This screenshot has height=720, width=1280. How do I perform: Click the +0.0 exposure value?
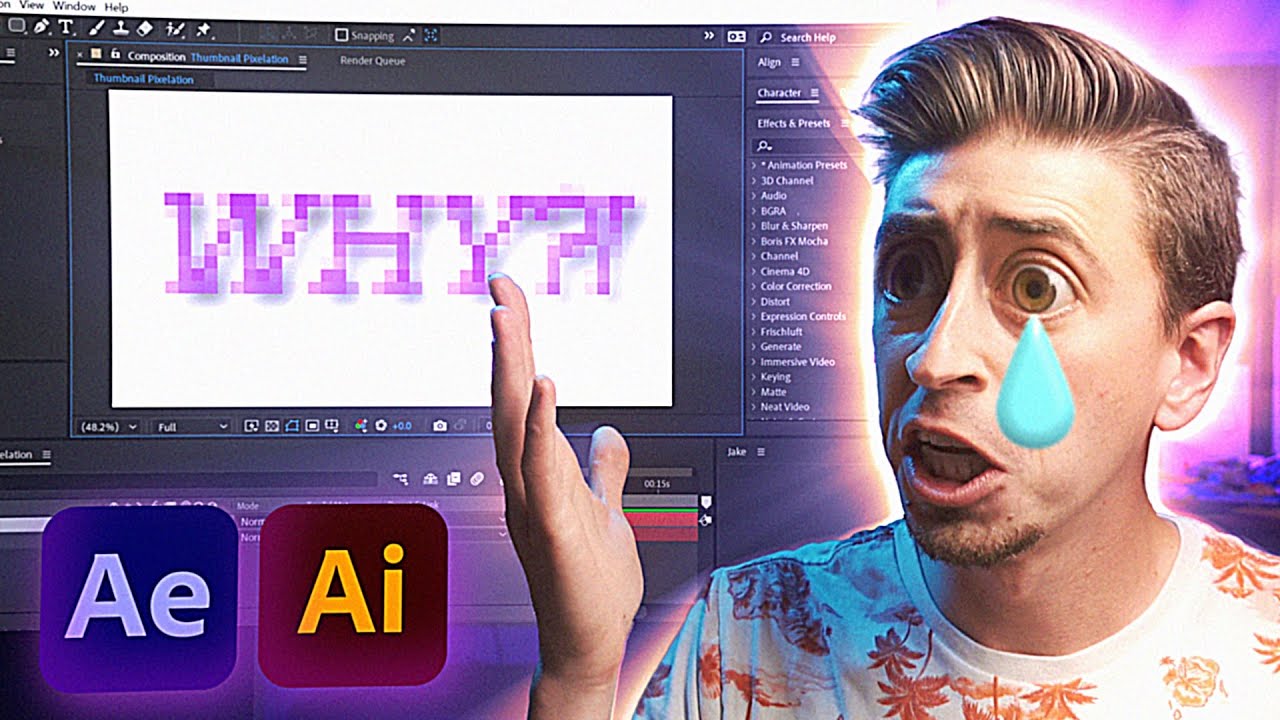[401, 426]
